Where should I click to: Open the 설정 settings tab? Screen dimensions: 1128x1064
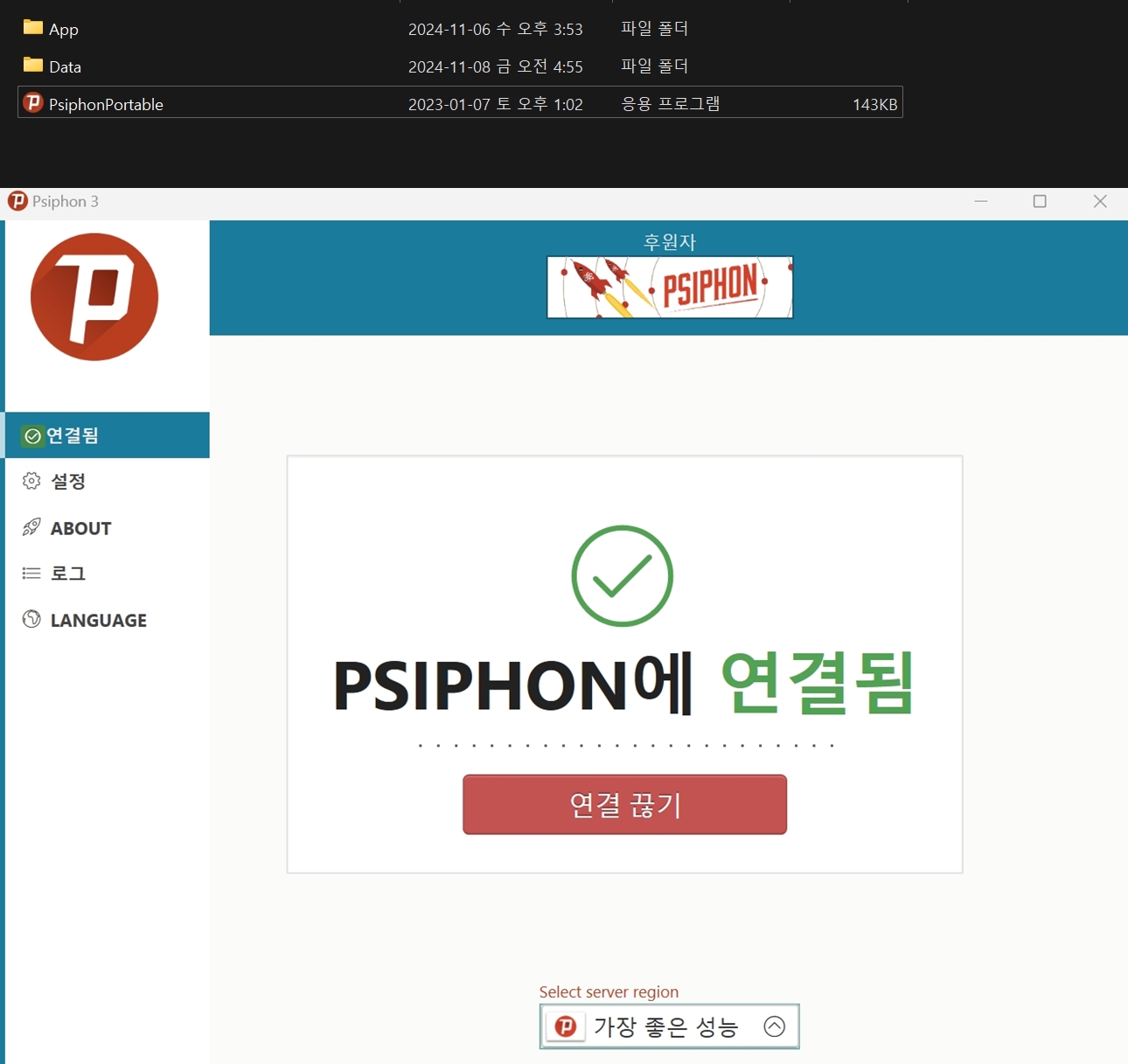[x=107, y=481]
